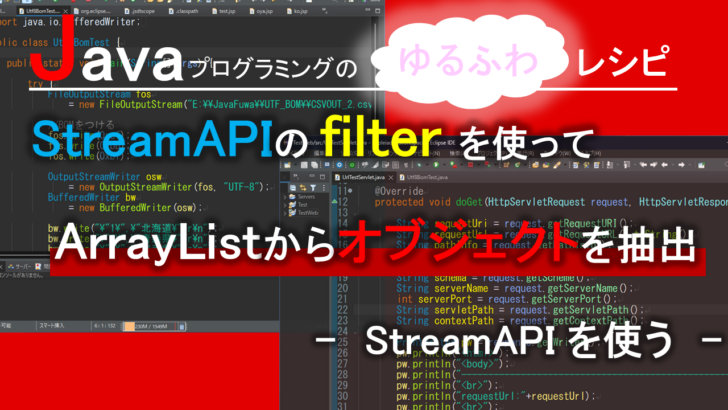Expand the Servers project node
The width and height of the screenshot is (728, 410).
285,197
